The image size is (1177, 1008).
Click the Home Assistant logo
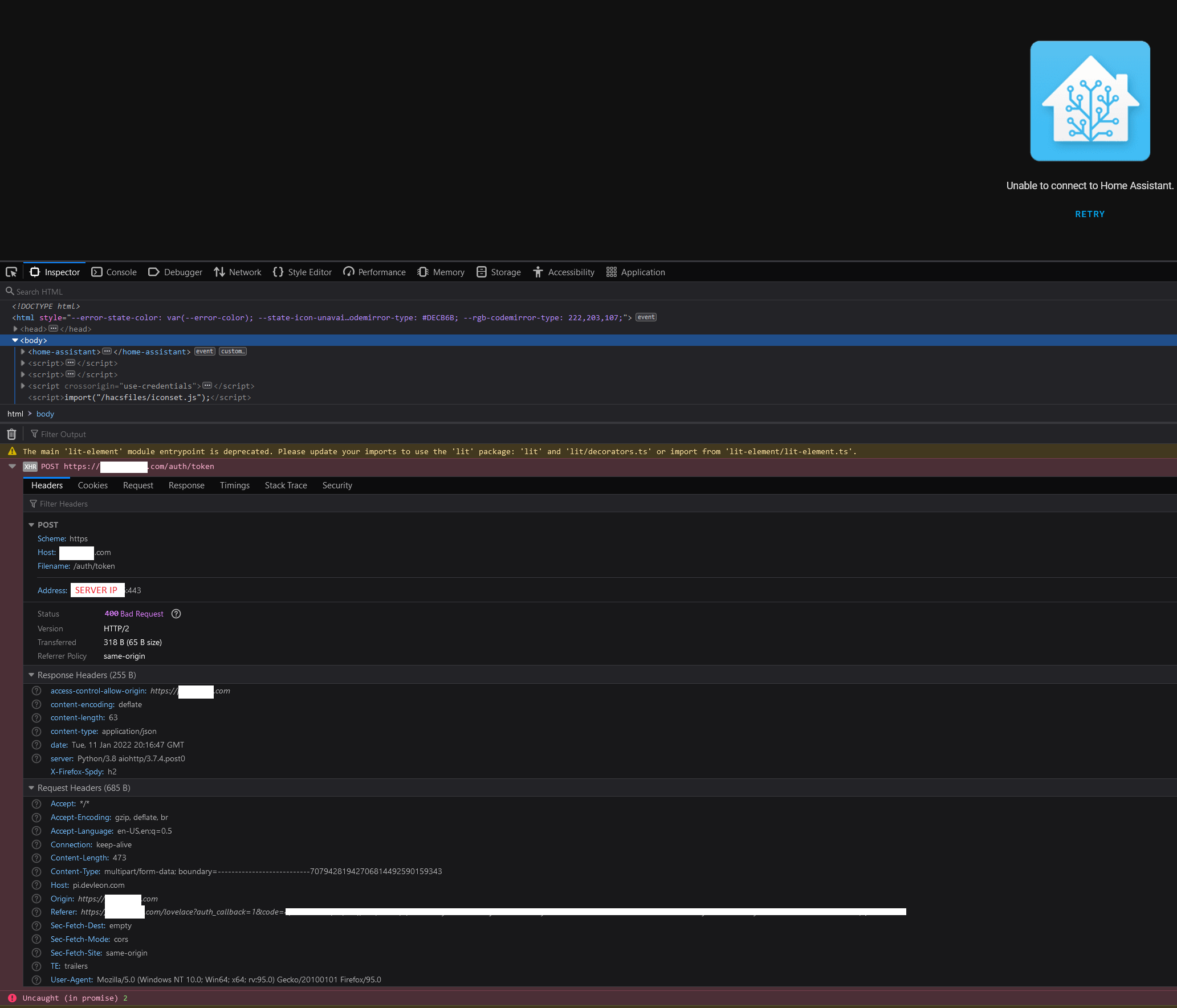(x=1089, y=100)
